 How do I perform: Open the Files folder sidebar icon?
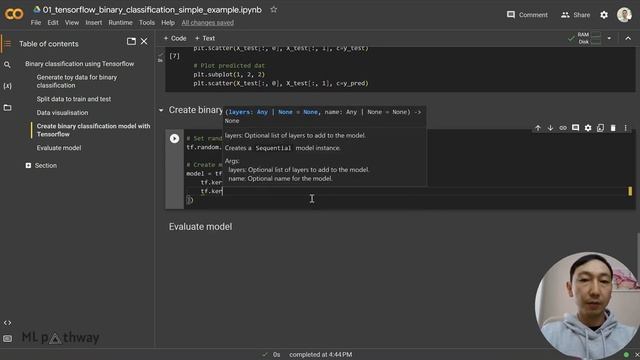click(x=7, y=107)
